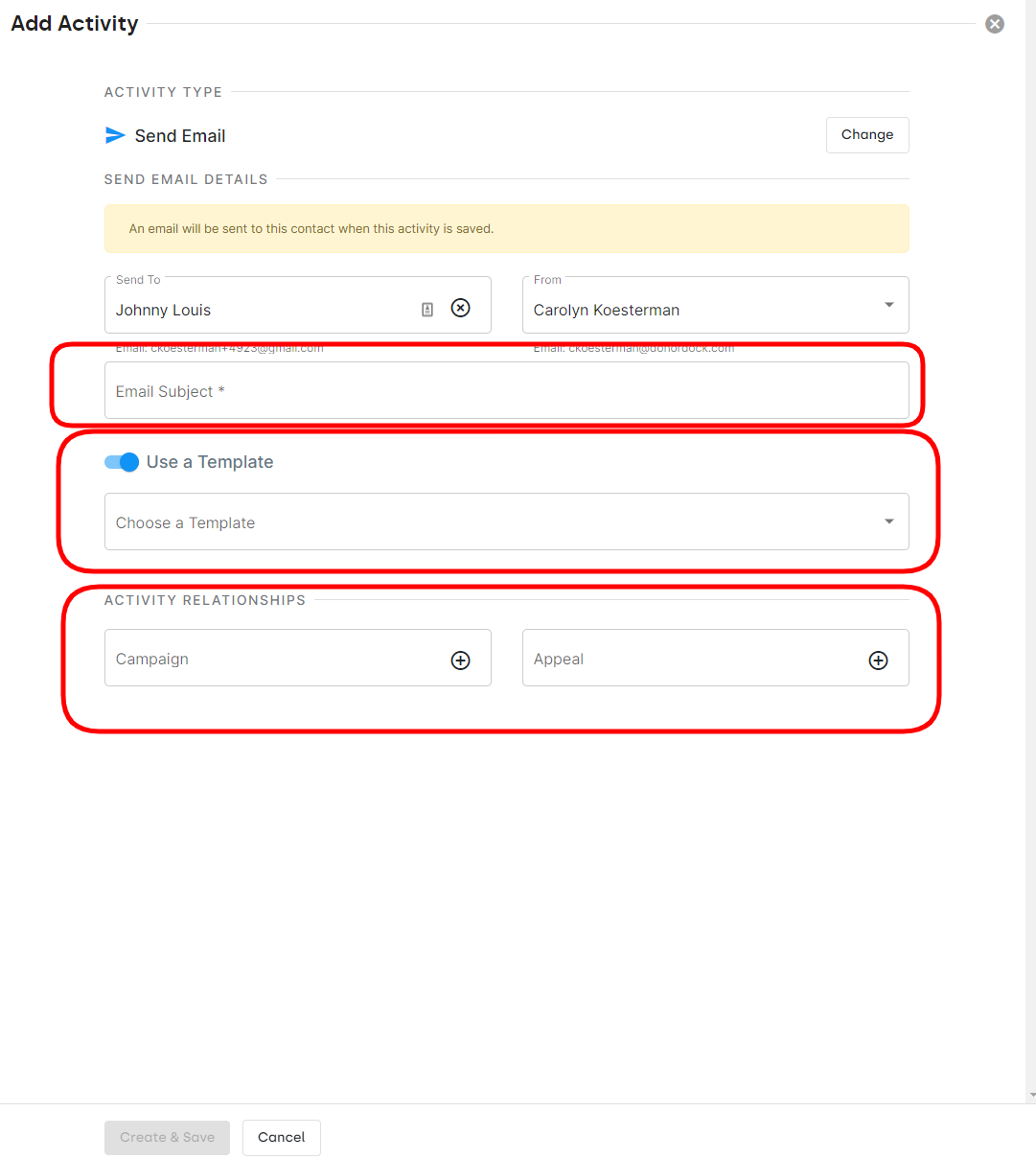Open the contact card icon for Johnny Louis
The image size is (1036, 1159).
[427, 309]
